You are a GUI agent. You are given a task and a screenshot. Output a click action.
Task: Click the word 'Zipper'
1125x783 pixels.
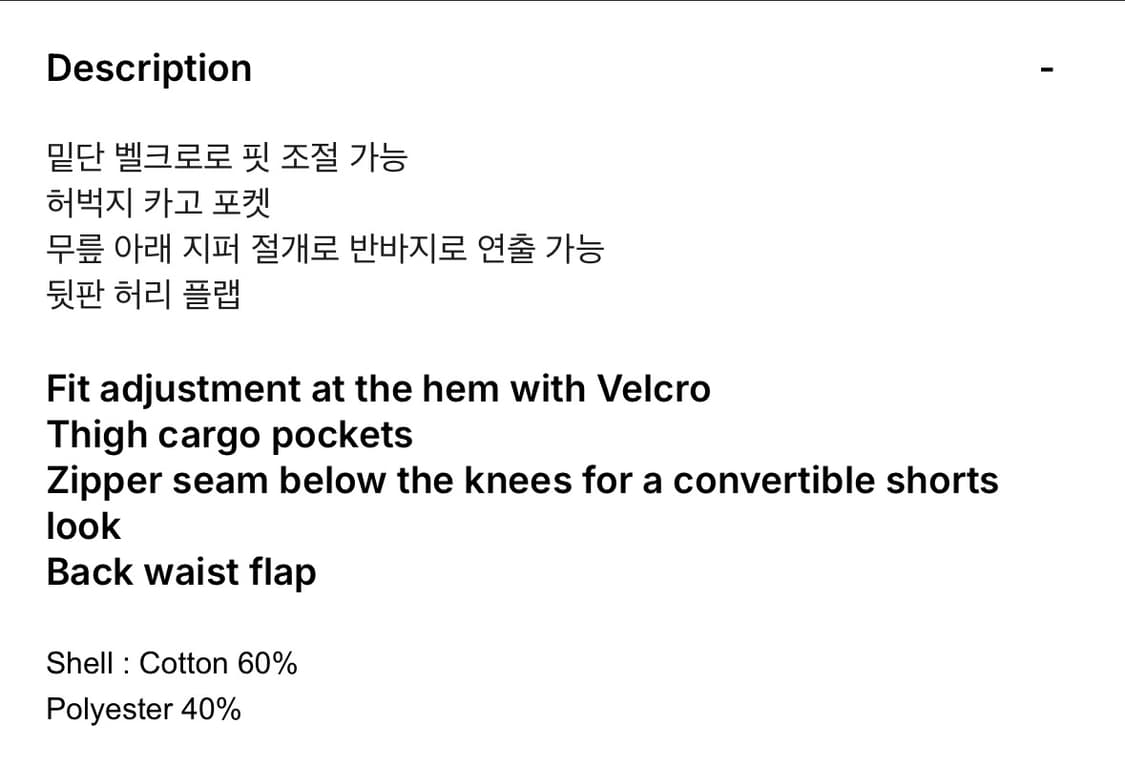104,480
